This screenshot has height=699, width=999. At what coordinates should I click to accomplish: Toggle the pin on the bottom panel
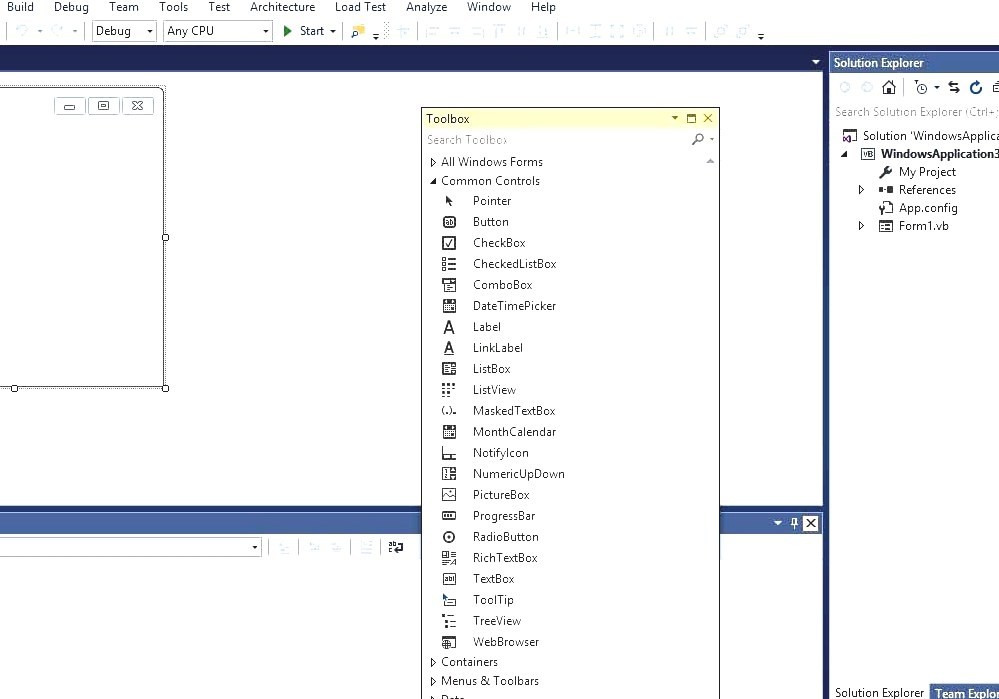(x=794, y=523)
